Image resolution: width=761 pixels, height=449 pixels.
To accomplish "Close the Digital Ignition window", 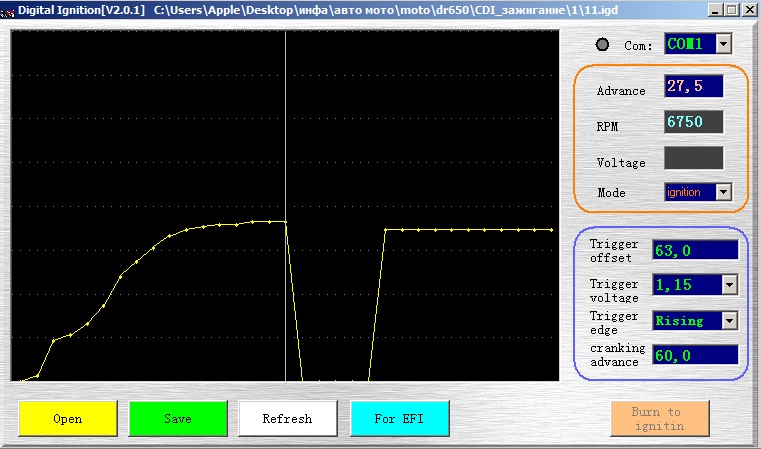I will pyautogui.click(x=750, y=10).
